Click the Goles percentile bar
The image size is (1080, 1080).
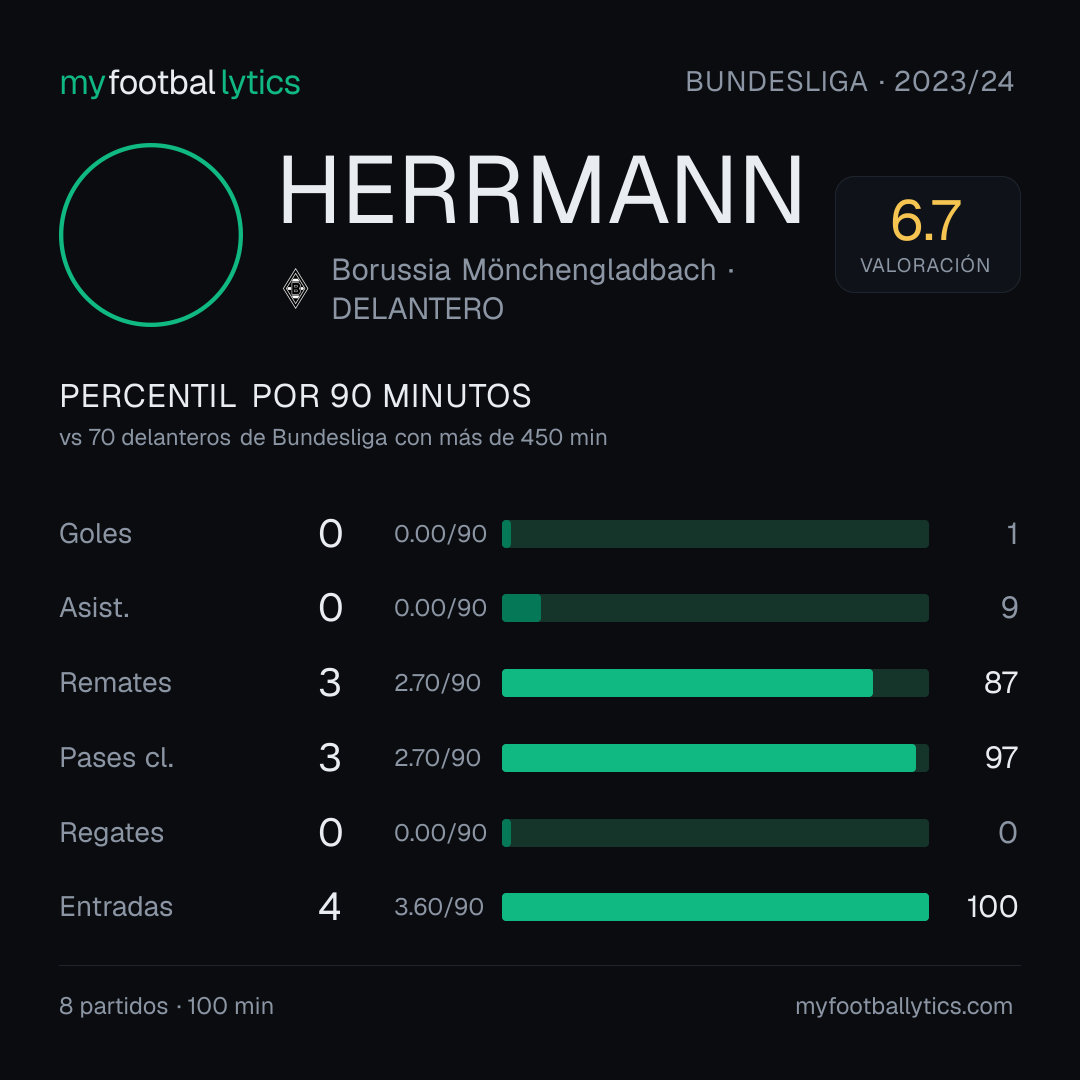[x=715, y=534]
